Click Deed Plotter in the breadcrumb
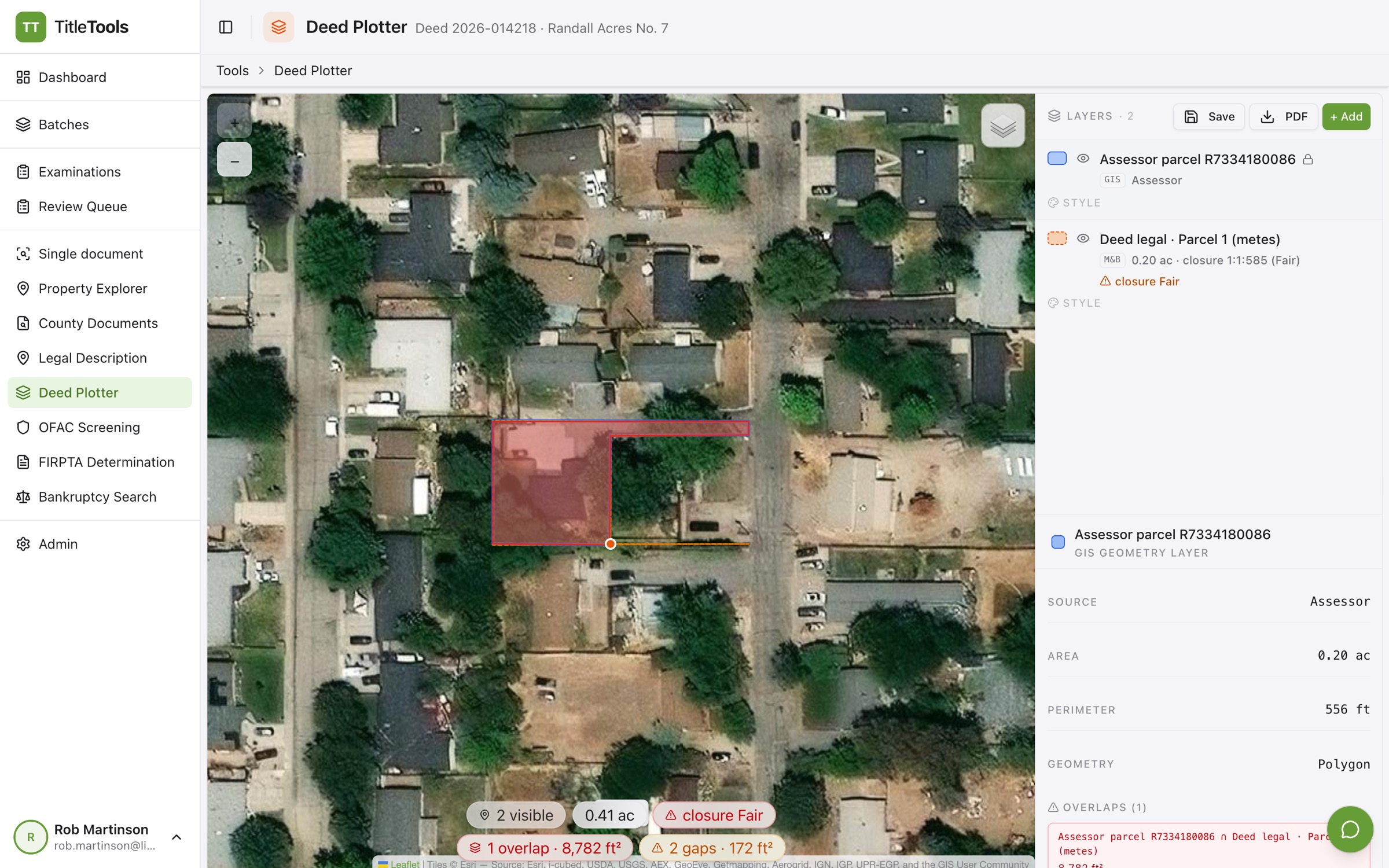This screenshot has height=868, width=1389. coord(313,71)
